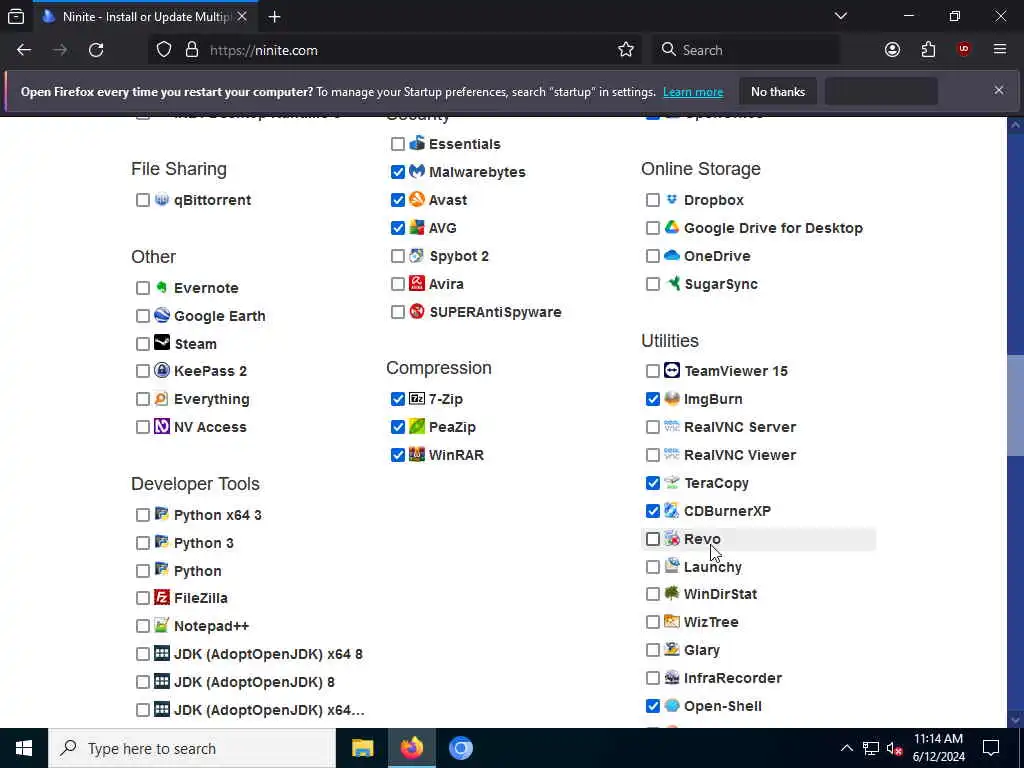The height and width of the screenshot is (768, 1024).
Task: Check the Glary checkbox
Action: coord(652,650)
